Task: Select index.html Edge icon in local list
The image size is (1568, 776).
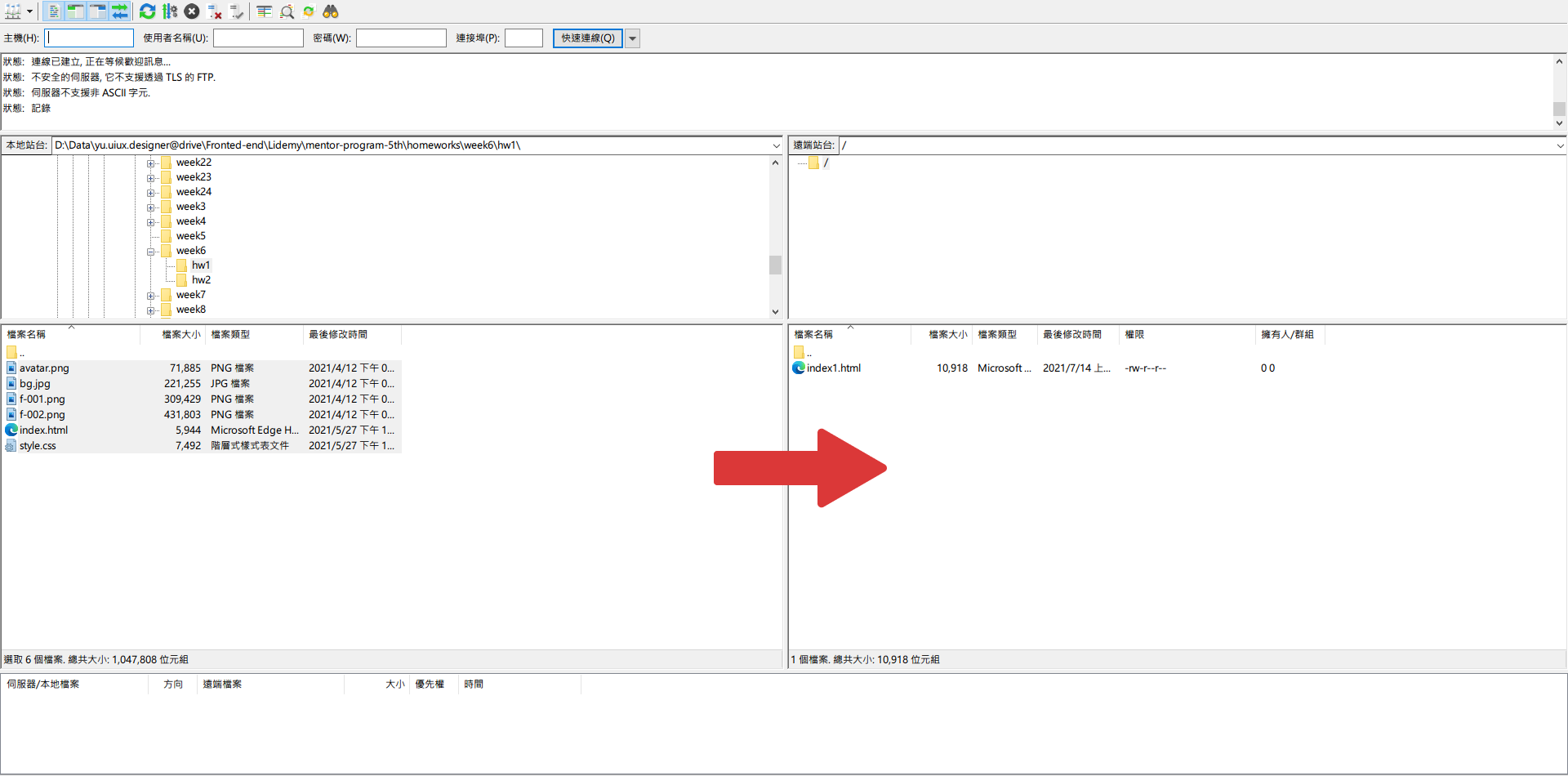Action: pos(11,430)
